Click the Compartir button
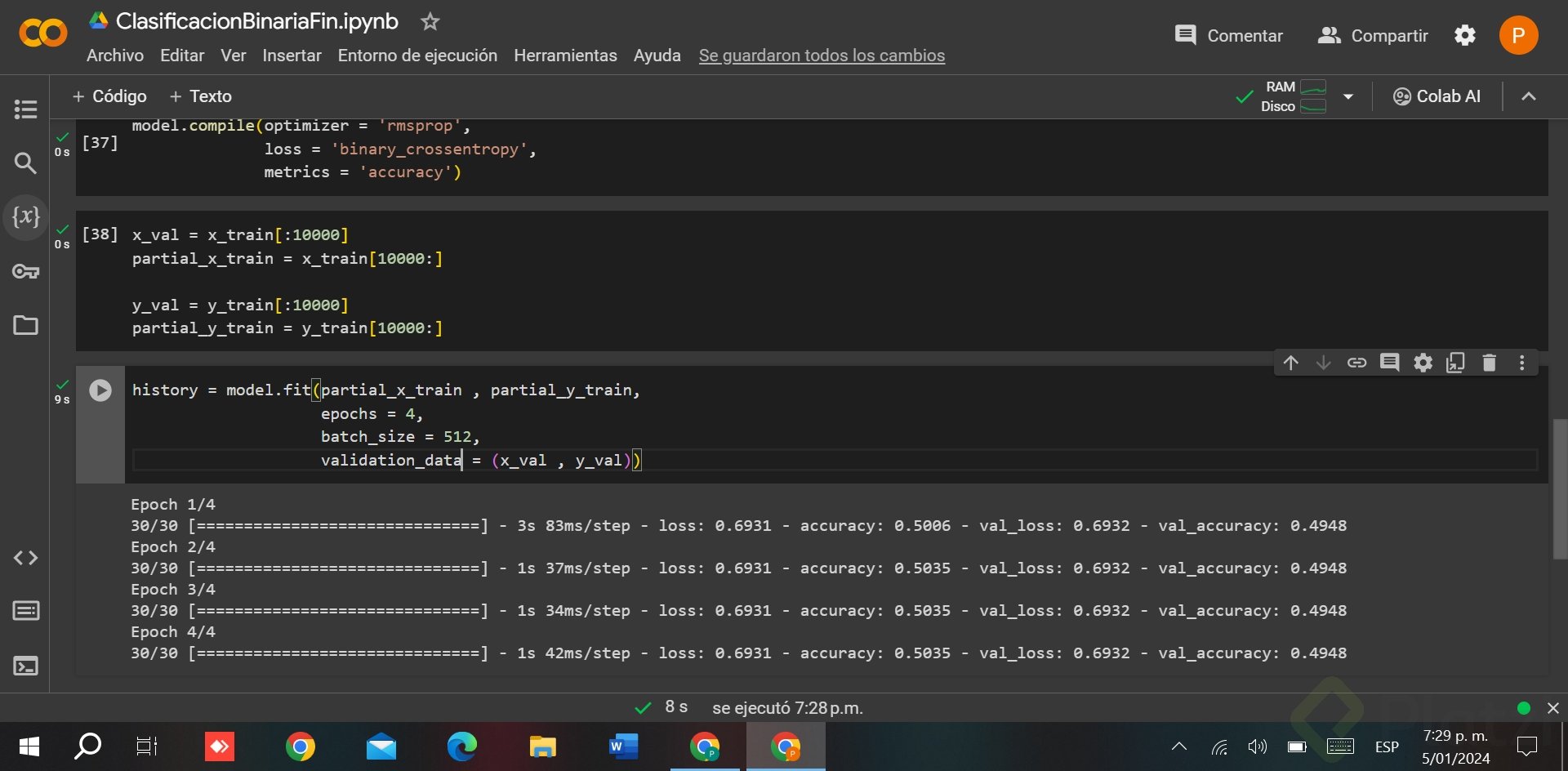The image size is (1568, 771). [x=1373, y=36]
